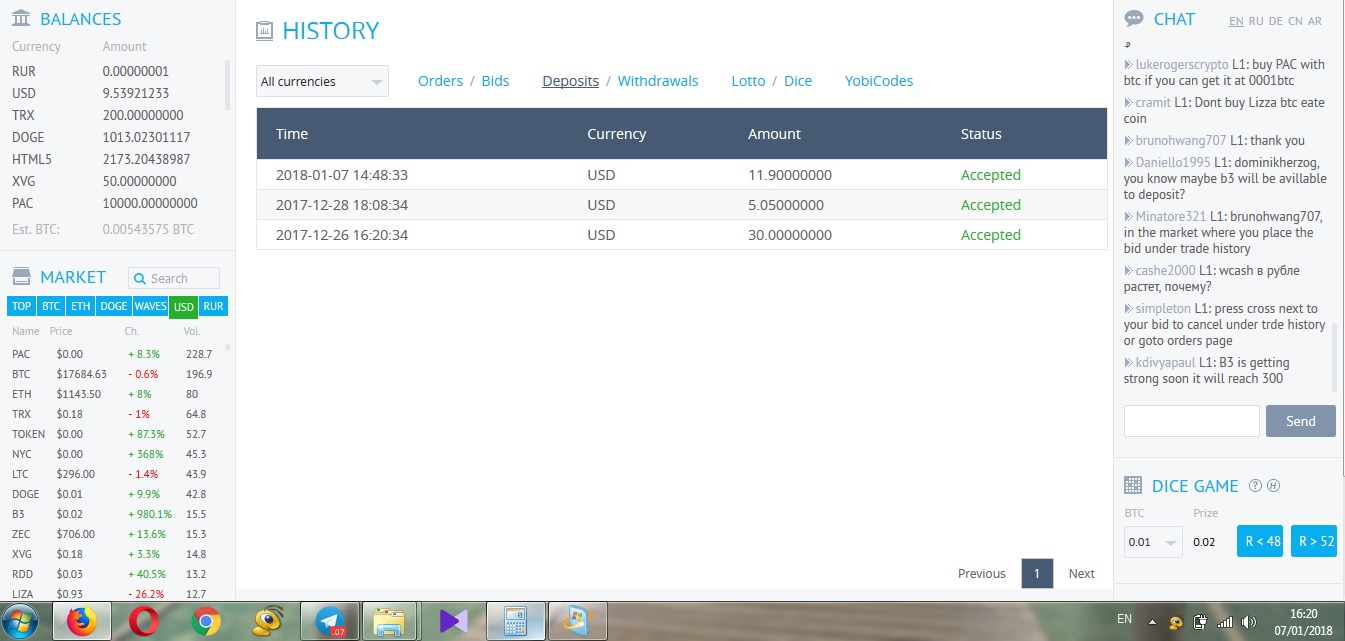This screenshot has width=1345, height=641.
Task: Open Telegram from the taskbar
Action: coord(331,621)
